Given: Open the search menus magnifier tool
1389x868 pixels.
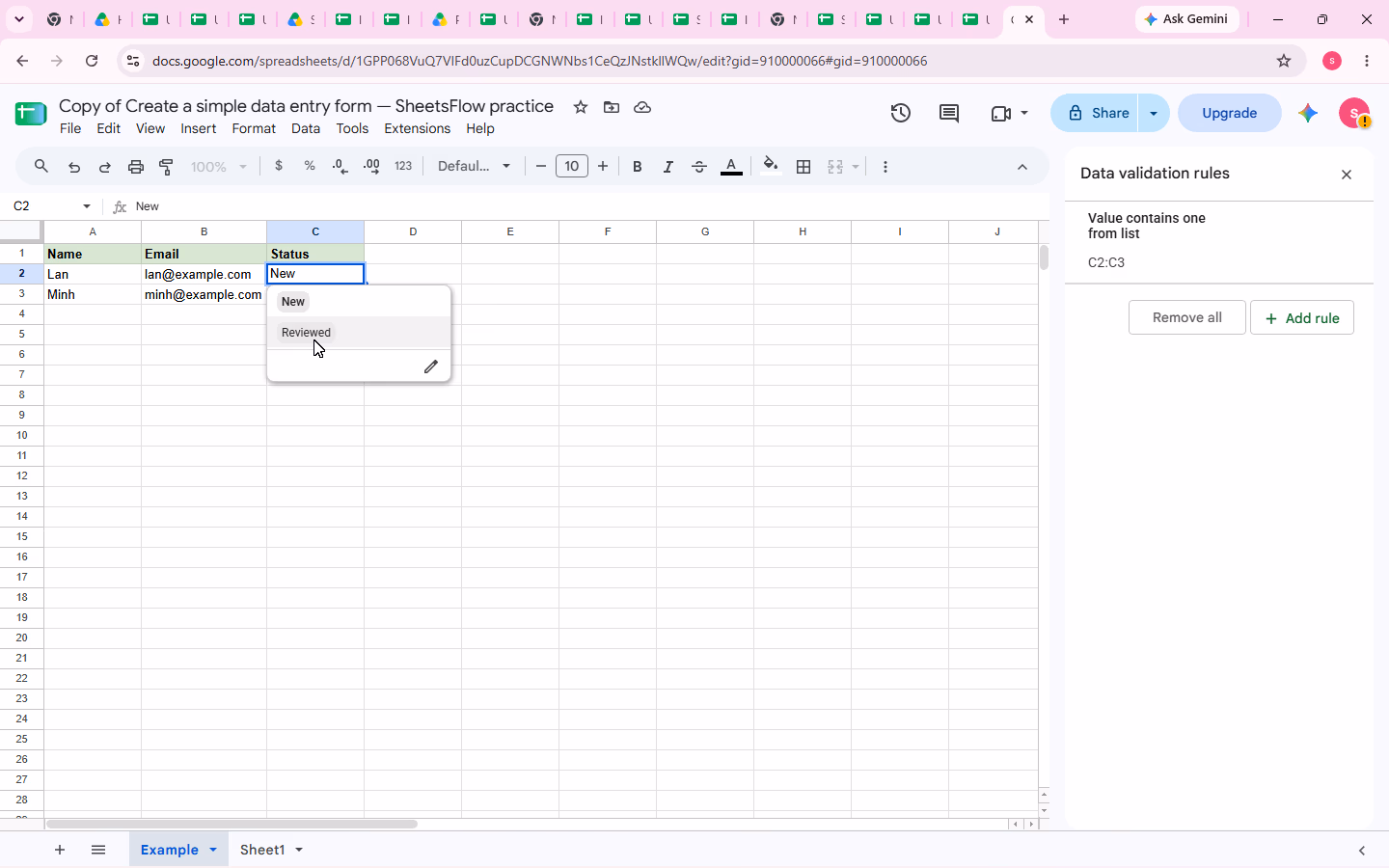Looking at the screenshot, I should [41, 167].
